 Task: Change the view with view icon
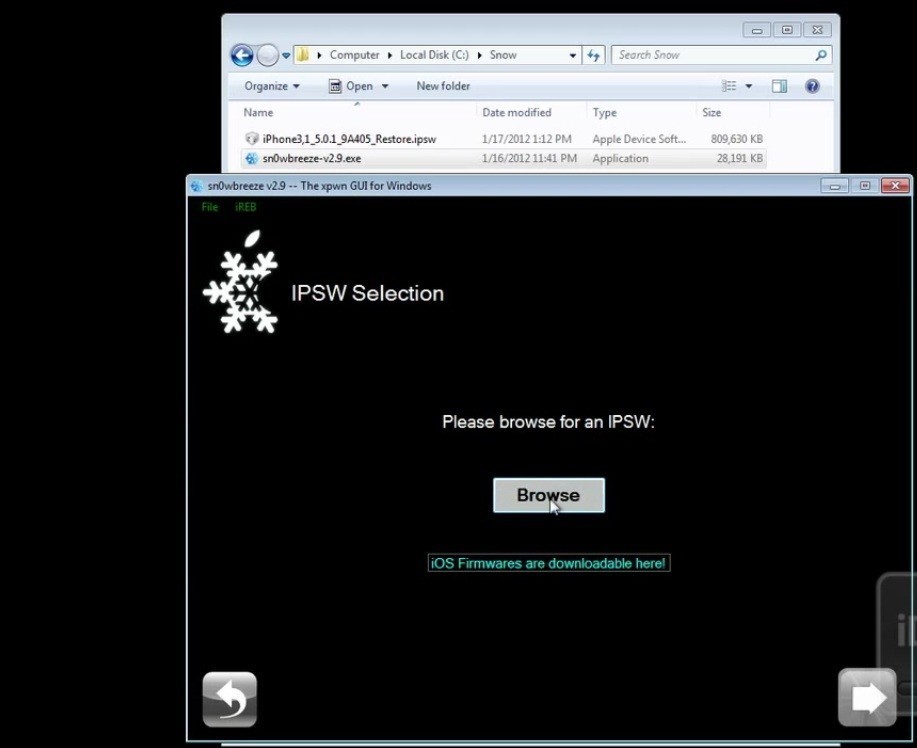(x=729, y=87)
